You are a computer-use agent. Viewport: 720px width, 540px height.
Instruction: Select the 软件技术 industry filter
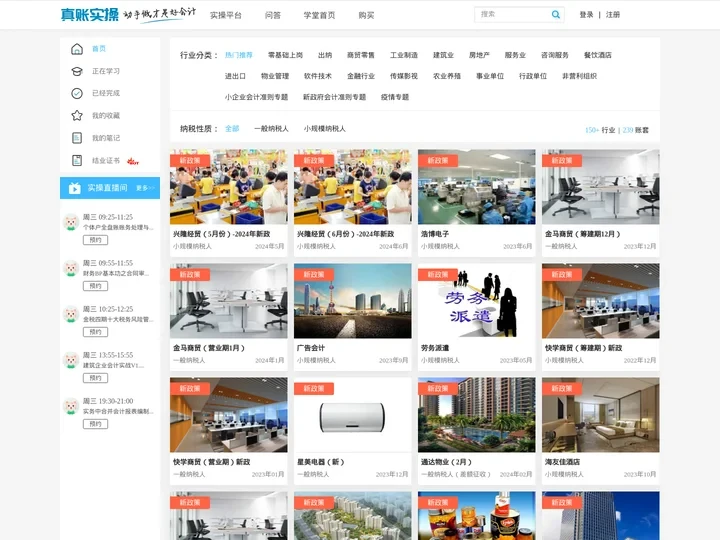tap(318, 76)
